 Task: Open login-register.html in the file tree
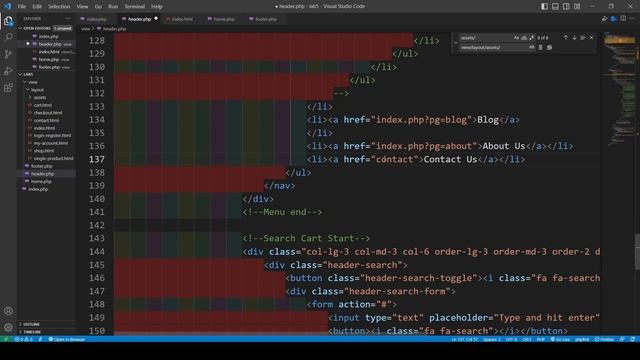point(52,136)
